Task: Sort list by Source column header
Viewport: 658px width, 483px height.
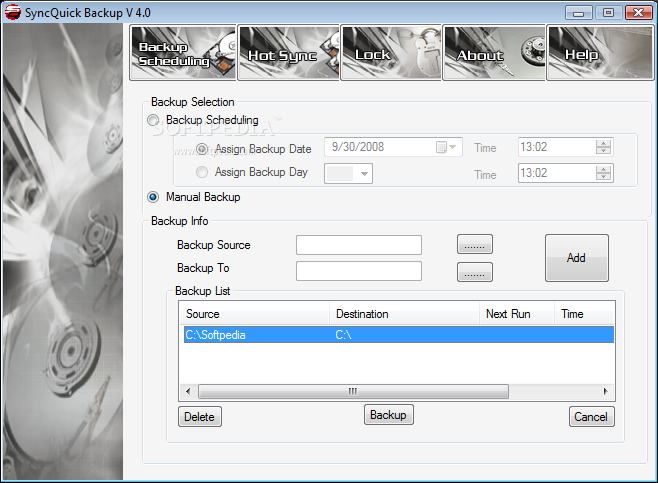Action: point(254,314)
